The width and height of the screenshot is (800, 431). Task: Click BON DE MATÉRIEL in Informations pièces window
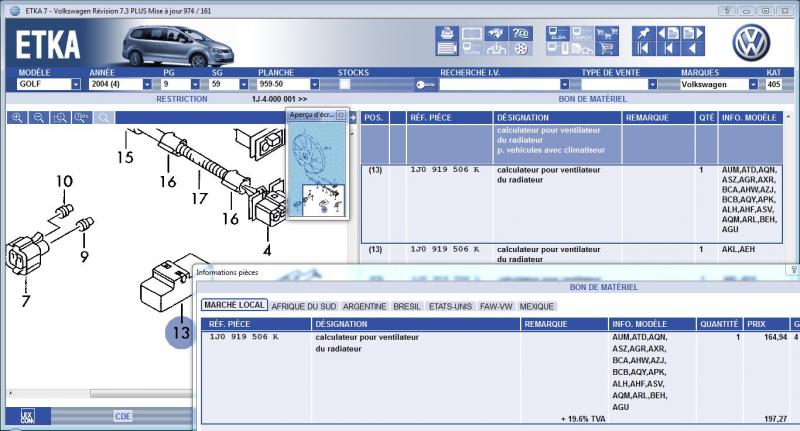pos(604,287)
